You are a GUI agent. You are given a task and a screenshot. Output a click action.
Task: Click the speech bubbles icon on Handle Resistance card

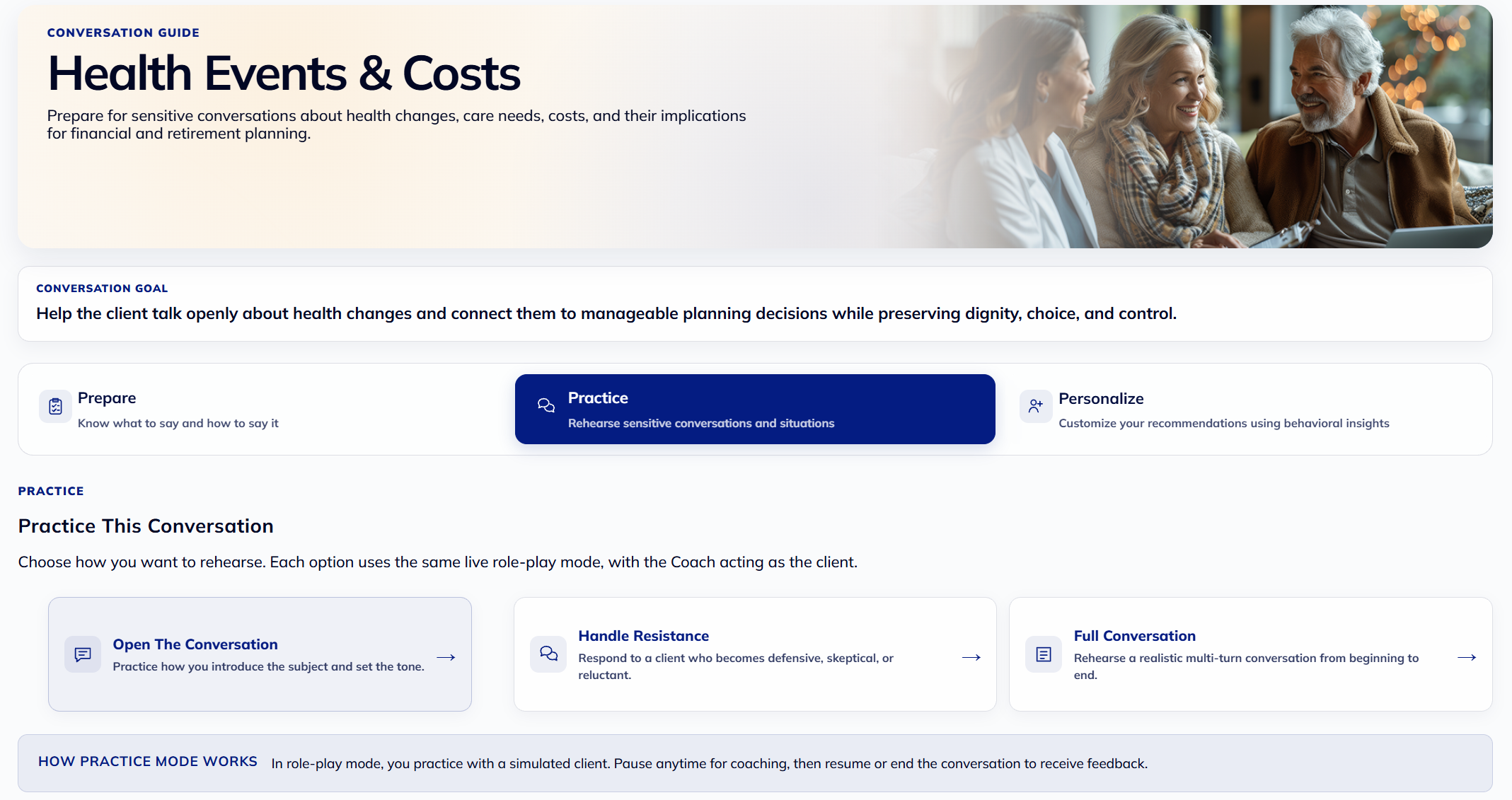(x=548, y=654)
